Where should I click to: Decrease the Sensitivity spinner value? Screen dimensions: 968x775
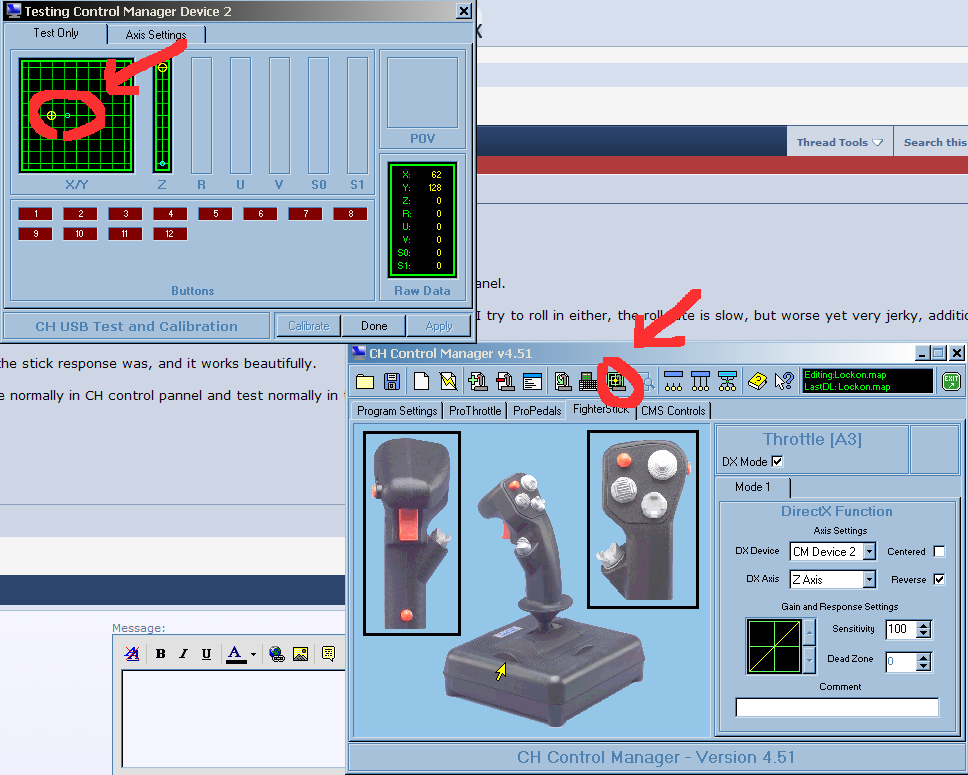click(924, 634)
